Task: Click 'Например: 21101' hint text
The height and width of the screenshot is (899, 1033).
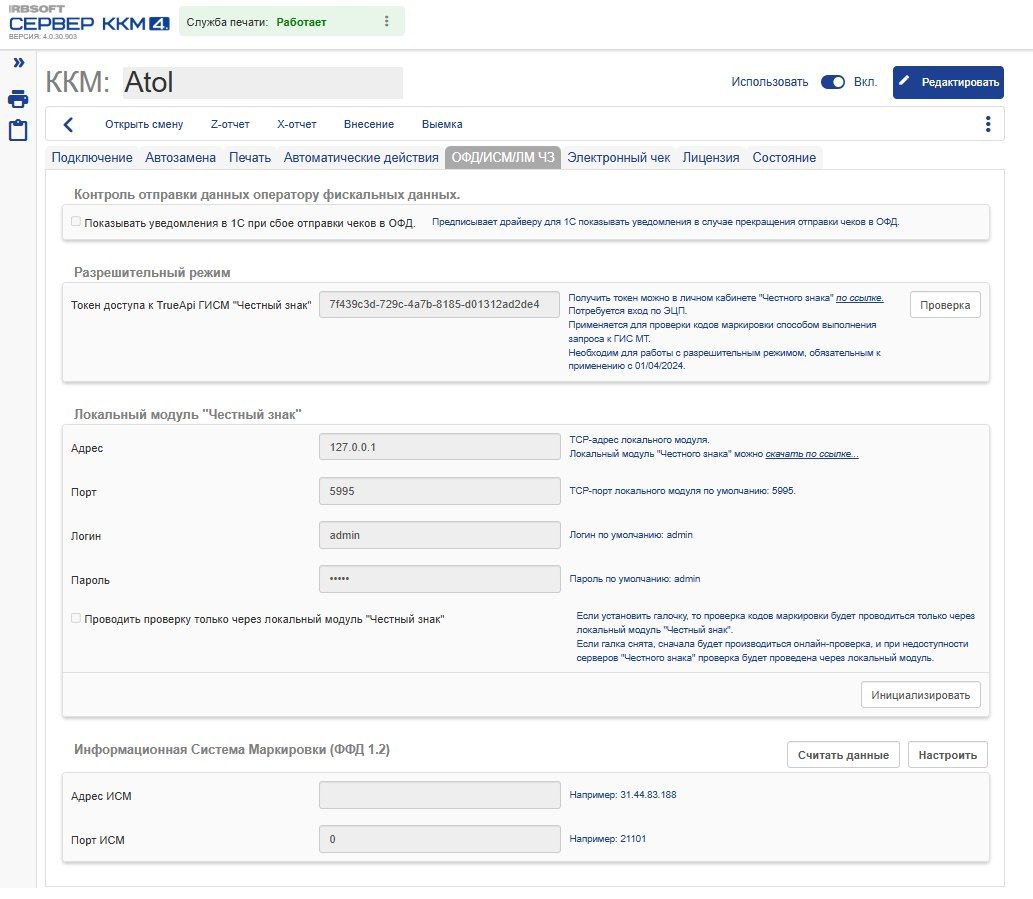Action: (x=607, y=839)
